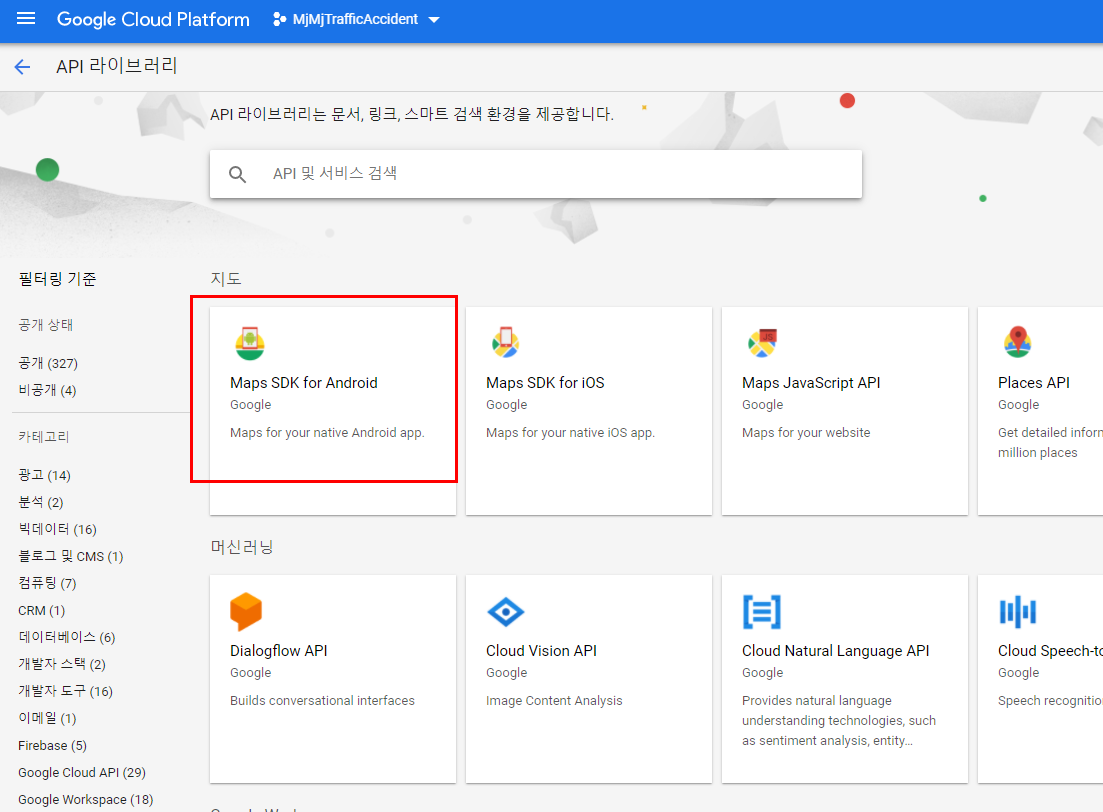Select the 분석 (2) category

(41, 502)
